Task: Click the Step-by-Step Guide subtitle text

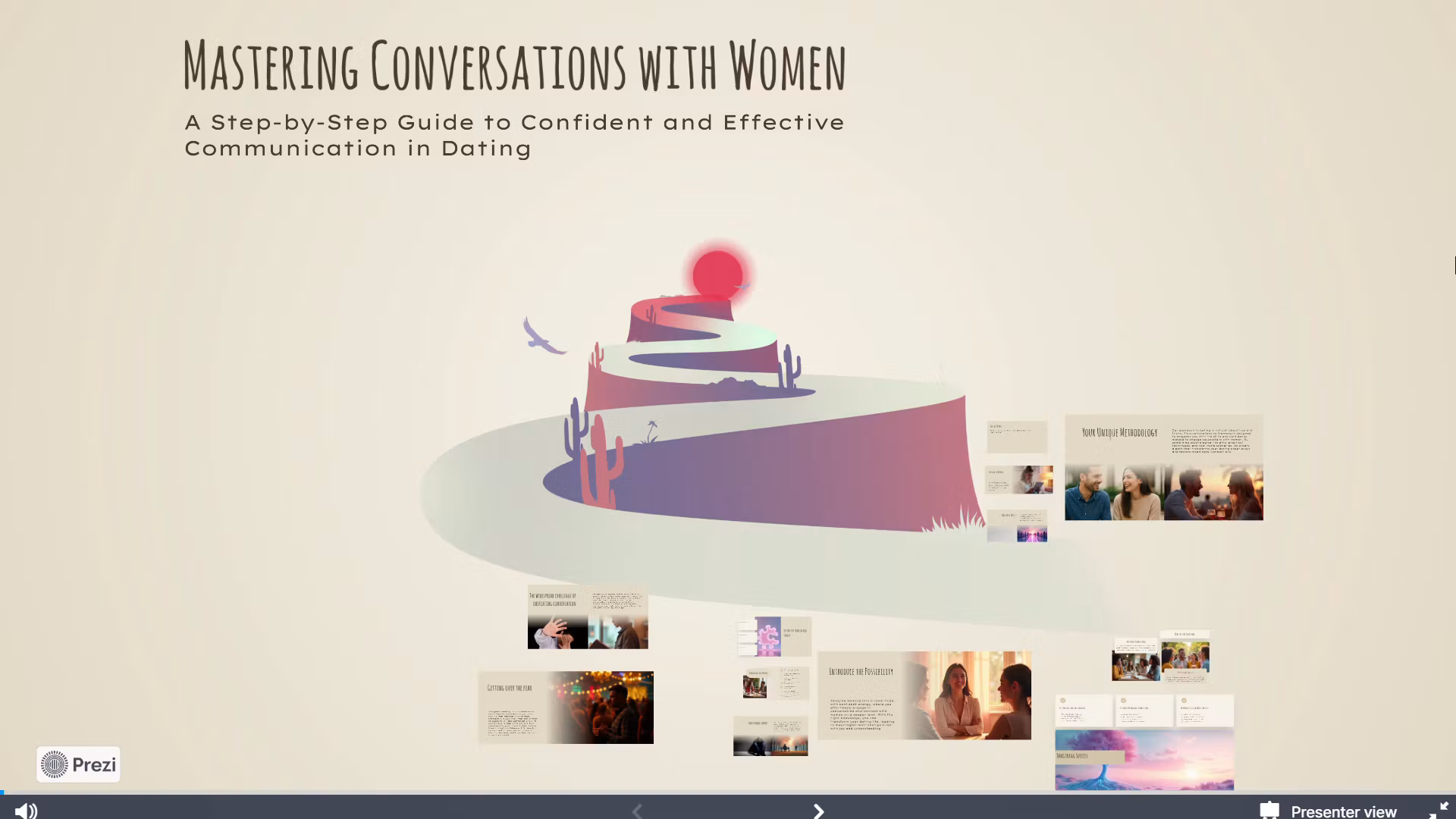Action: point(514,135)
